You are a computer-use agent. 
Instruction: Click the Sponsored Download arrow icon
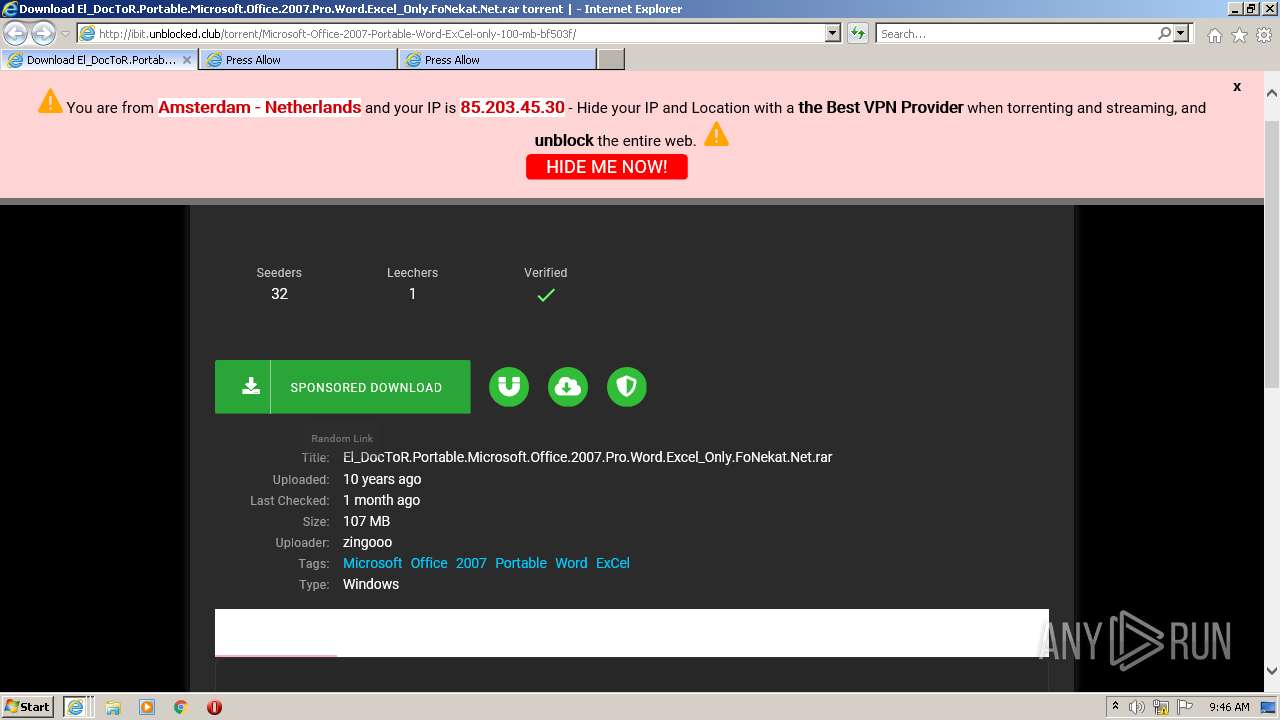point(251,387)
